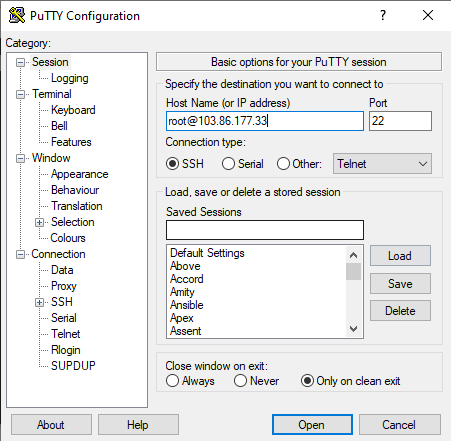Open the Appearance settings category
Viewport: 451px width, 441px height.
click(79, 174)
